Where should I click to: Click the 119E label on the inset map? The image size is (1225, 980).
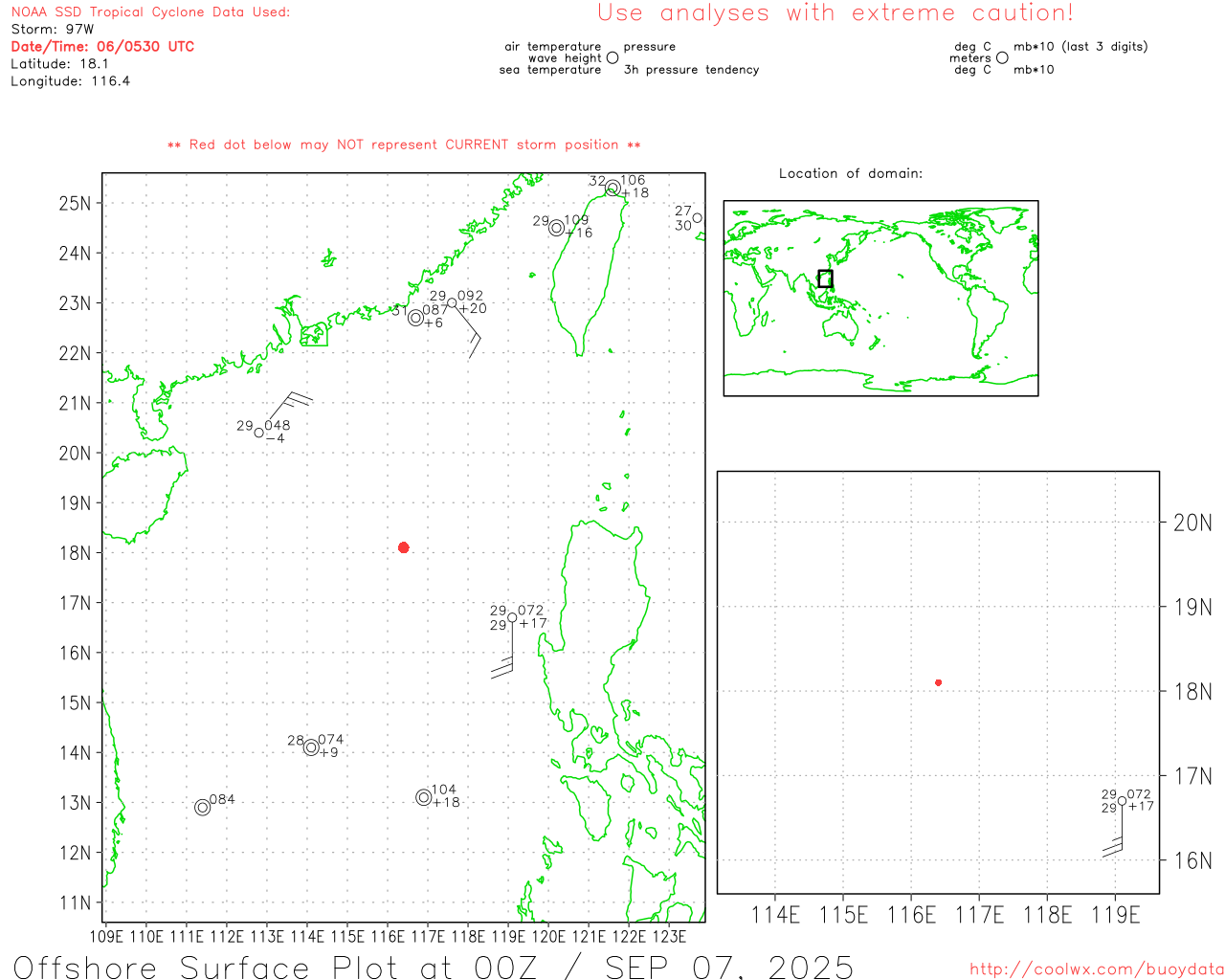click(1116, 915)
